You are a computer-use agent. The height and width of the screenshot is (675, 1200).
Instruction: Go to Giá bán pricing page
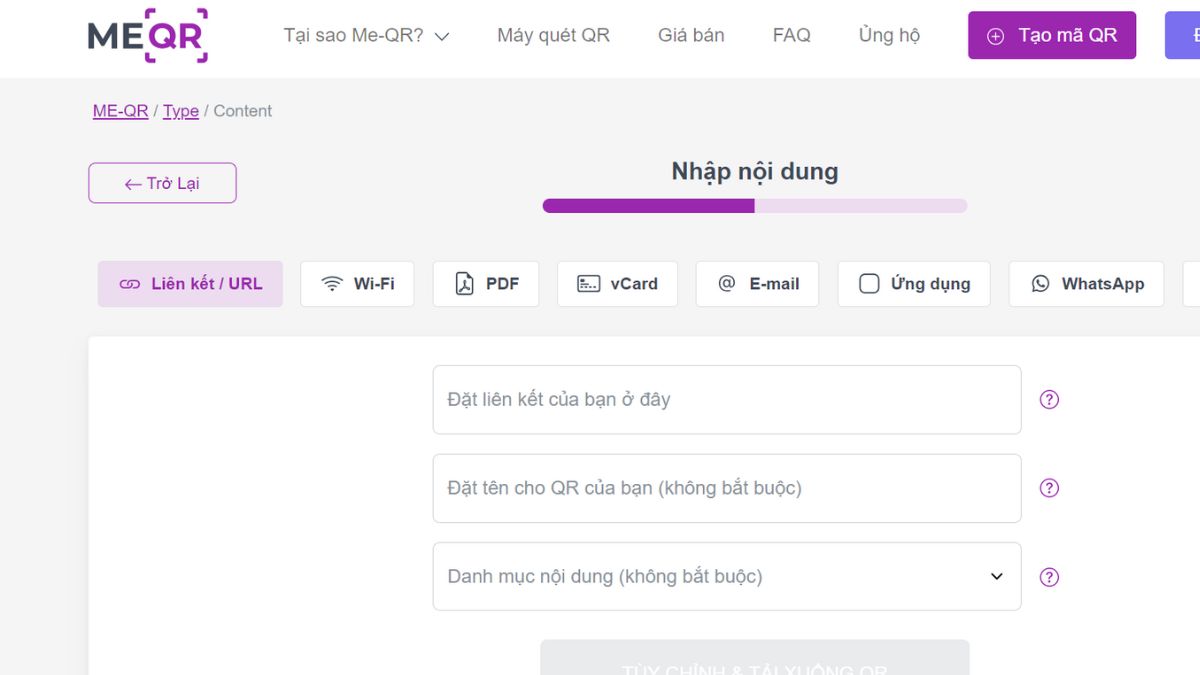coord(691,36)
